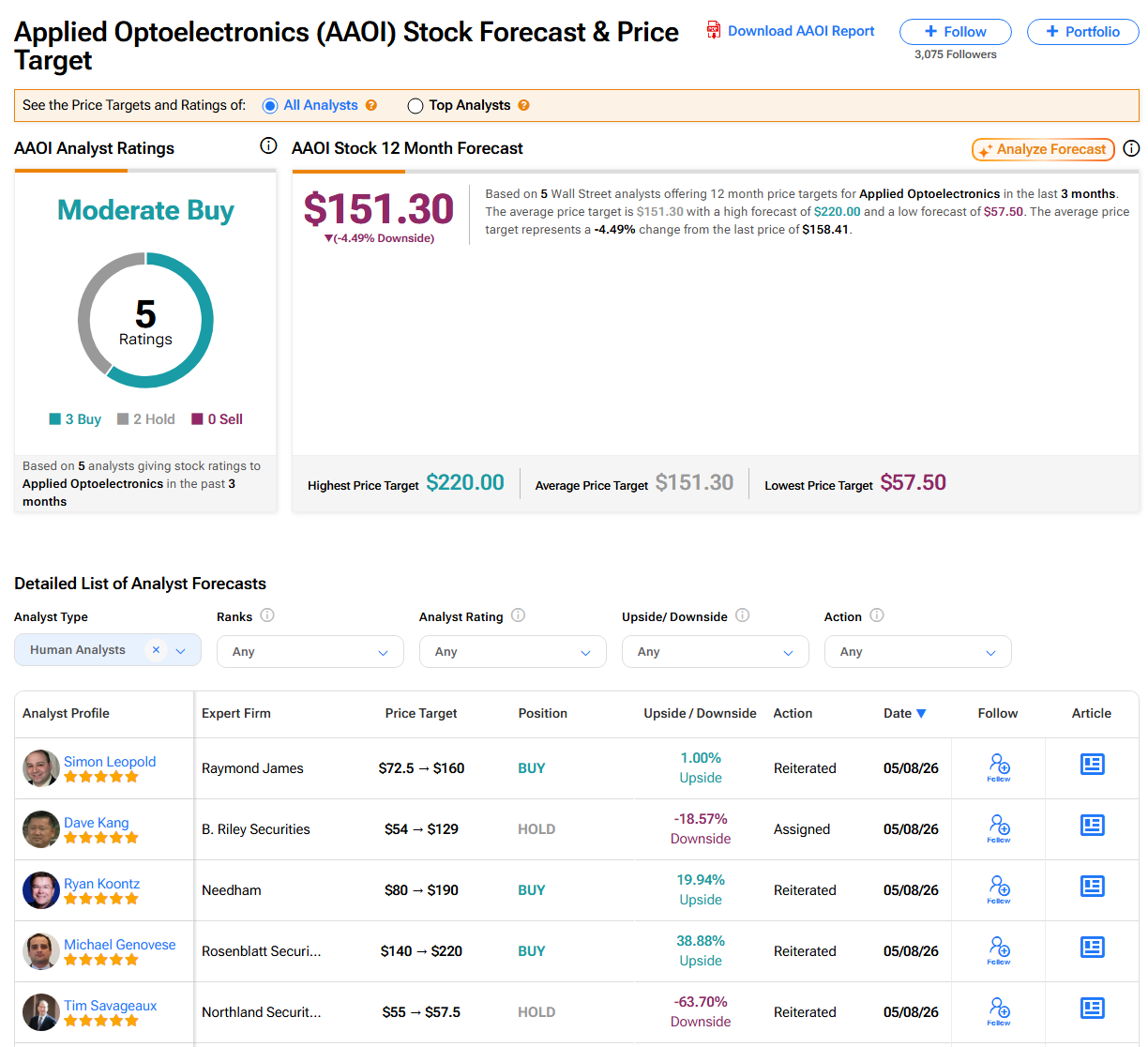Screen dimensions: 1148x1047
Task: Click the 5 Ratings donut chart
Action: (x=145, y=320)
